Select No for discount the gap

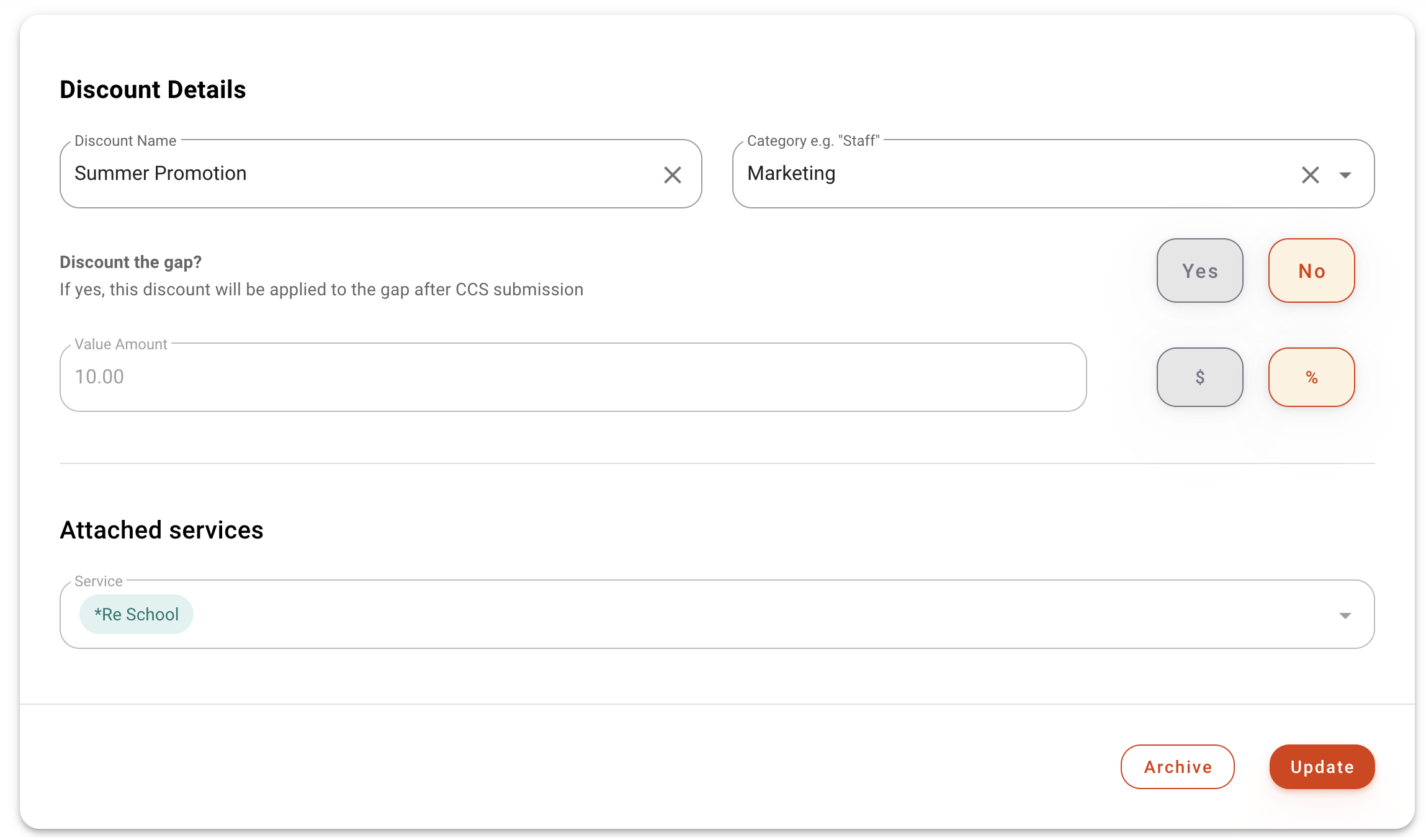coord(1311,271)
